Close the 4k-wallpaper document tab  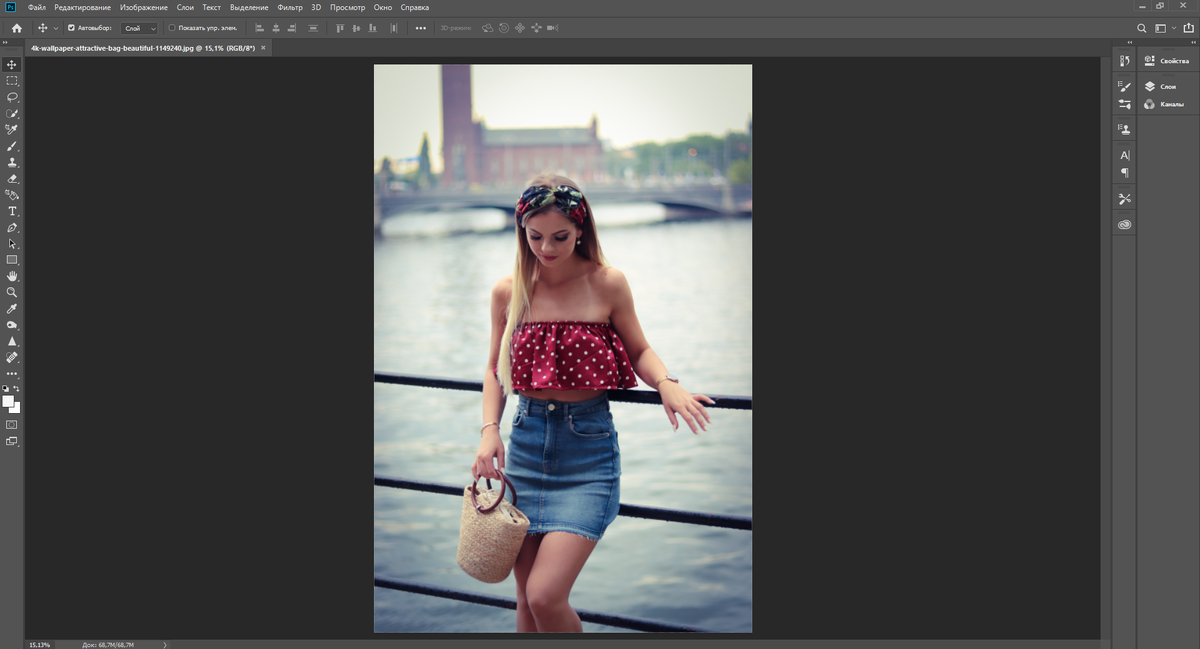coord(264,47)
